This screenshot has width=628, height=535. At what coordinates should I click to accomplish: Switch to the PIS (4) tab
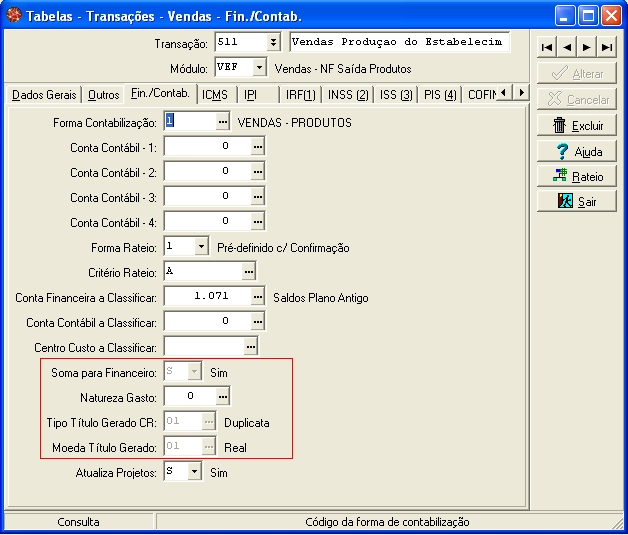(440, 95)
